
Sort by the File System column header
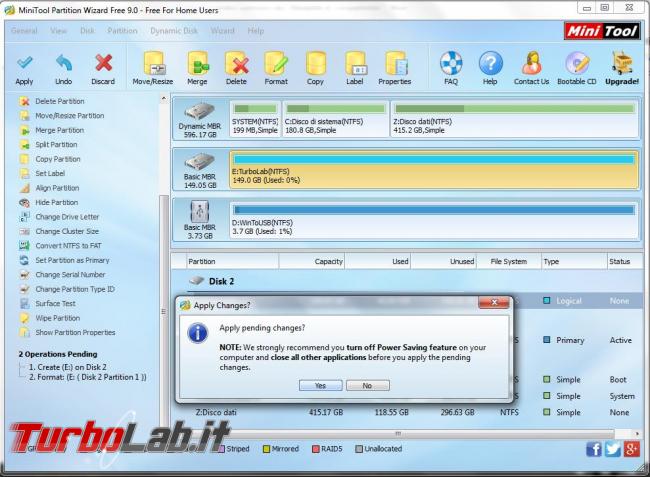pyautogui.click(x=509, y=262)
